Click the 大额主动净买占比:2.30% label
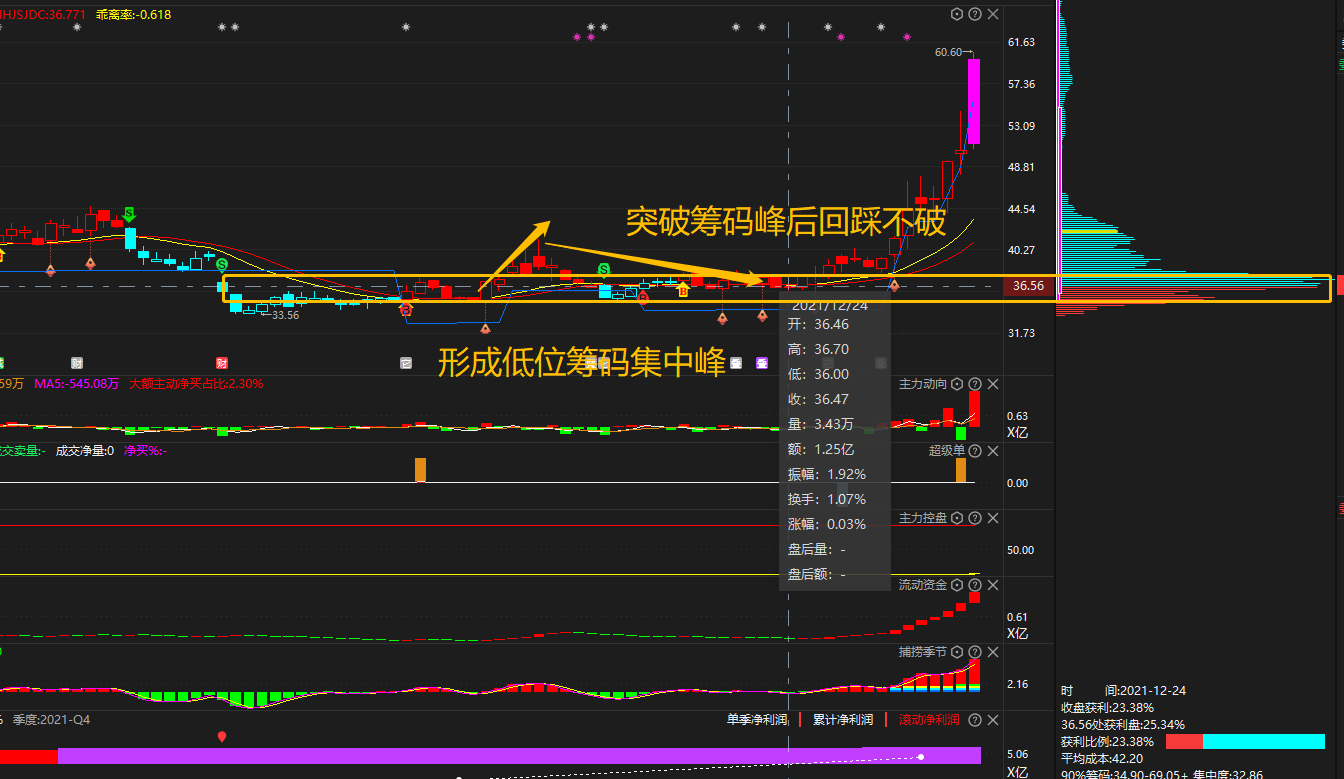Screen dimensions: 1344x779 click(196, 384)
